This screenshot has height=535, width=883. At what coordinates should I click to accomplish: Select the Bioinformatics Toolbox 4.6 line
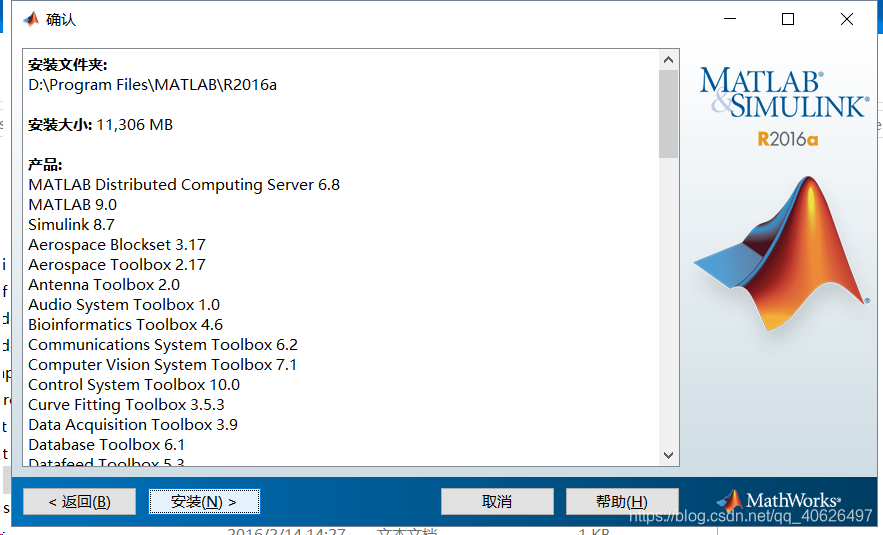pyautogui.click(x=126, y=325)
